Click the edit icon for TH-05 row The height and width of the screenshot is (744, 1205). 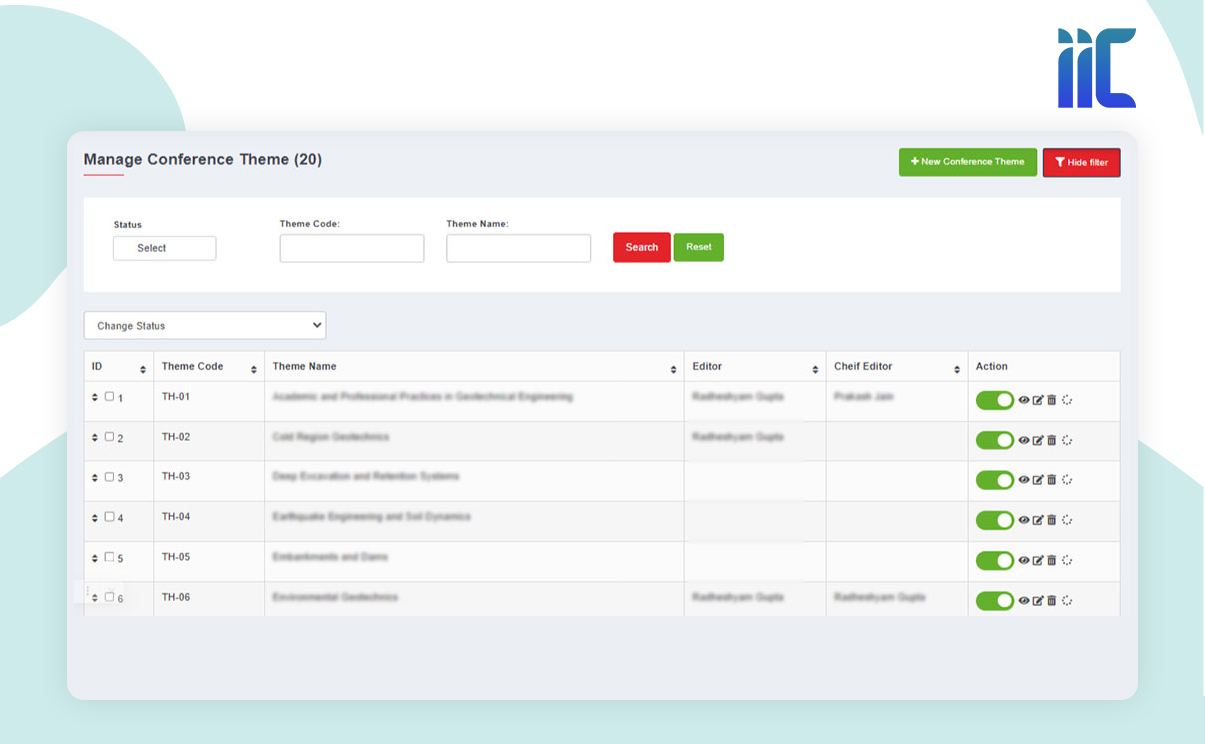[x=1038, y=560]
